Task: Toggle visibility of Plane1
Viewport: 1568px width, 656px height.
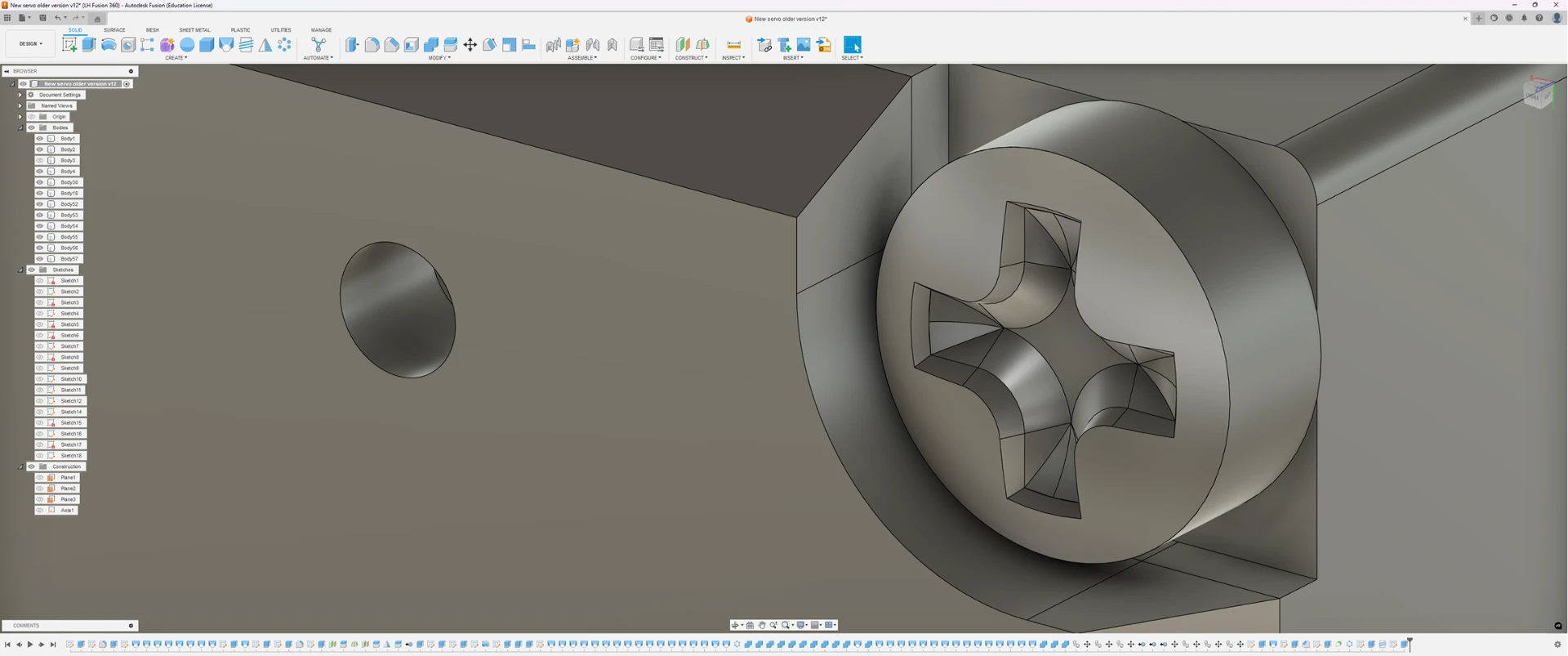Action: (39, 478)
